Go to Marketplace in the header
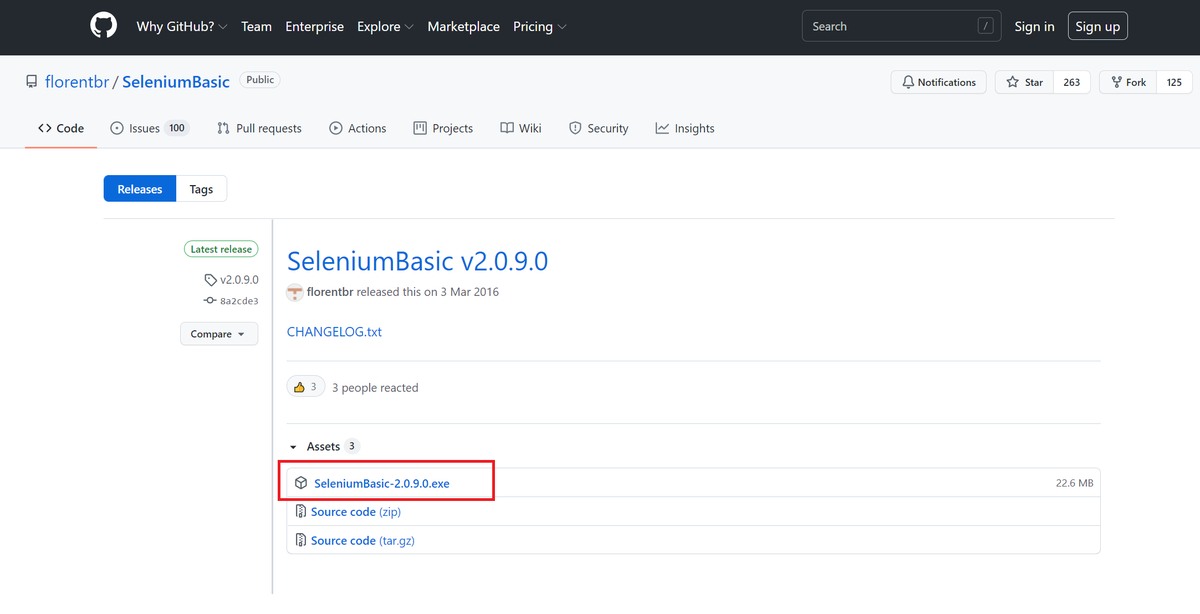Image resolution: width=1200 pixels, height=614 pixels. coord(463,27)
